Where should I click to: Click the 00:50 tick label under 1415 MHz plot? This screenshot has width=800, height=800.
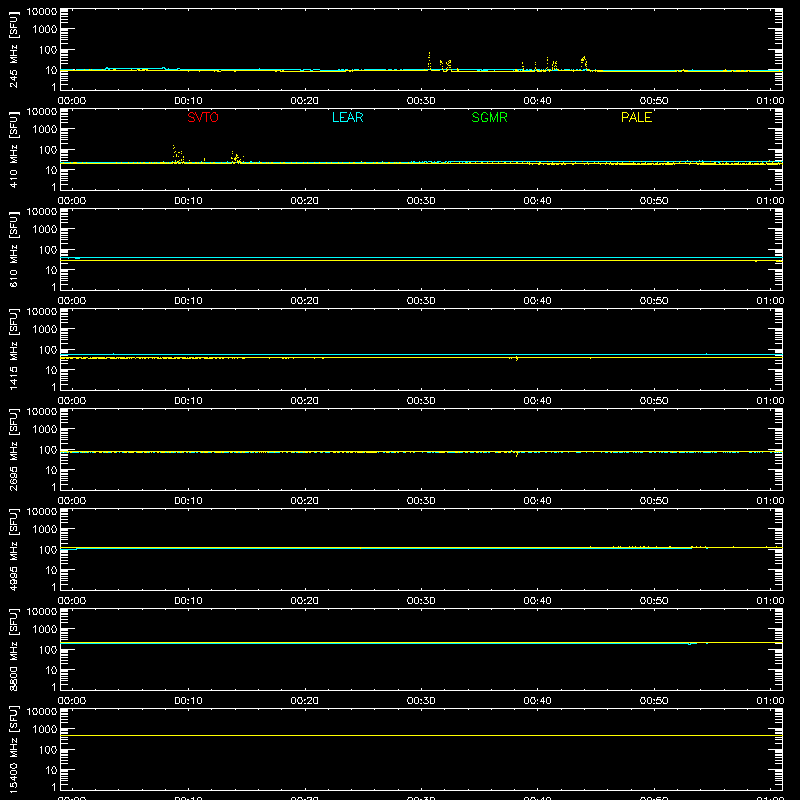pyautogui.click(x=654, y=401)
